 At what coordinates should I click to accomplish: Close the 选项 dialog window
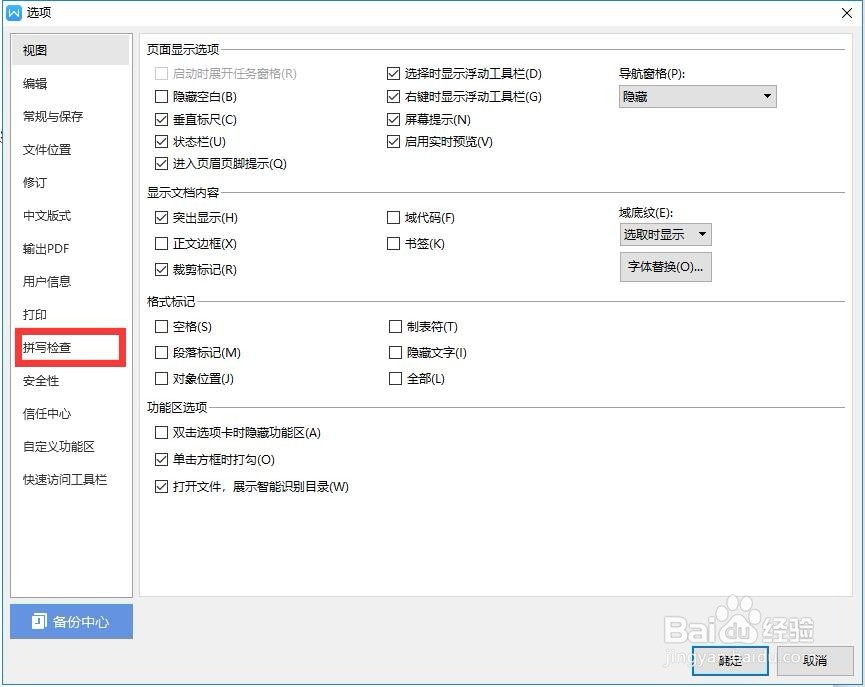(x=847, y=13)
